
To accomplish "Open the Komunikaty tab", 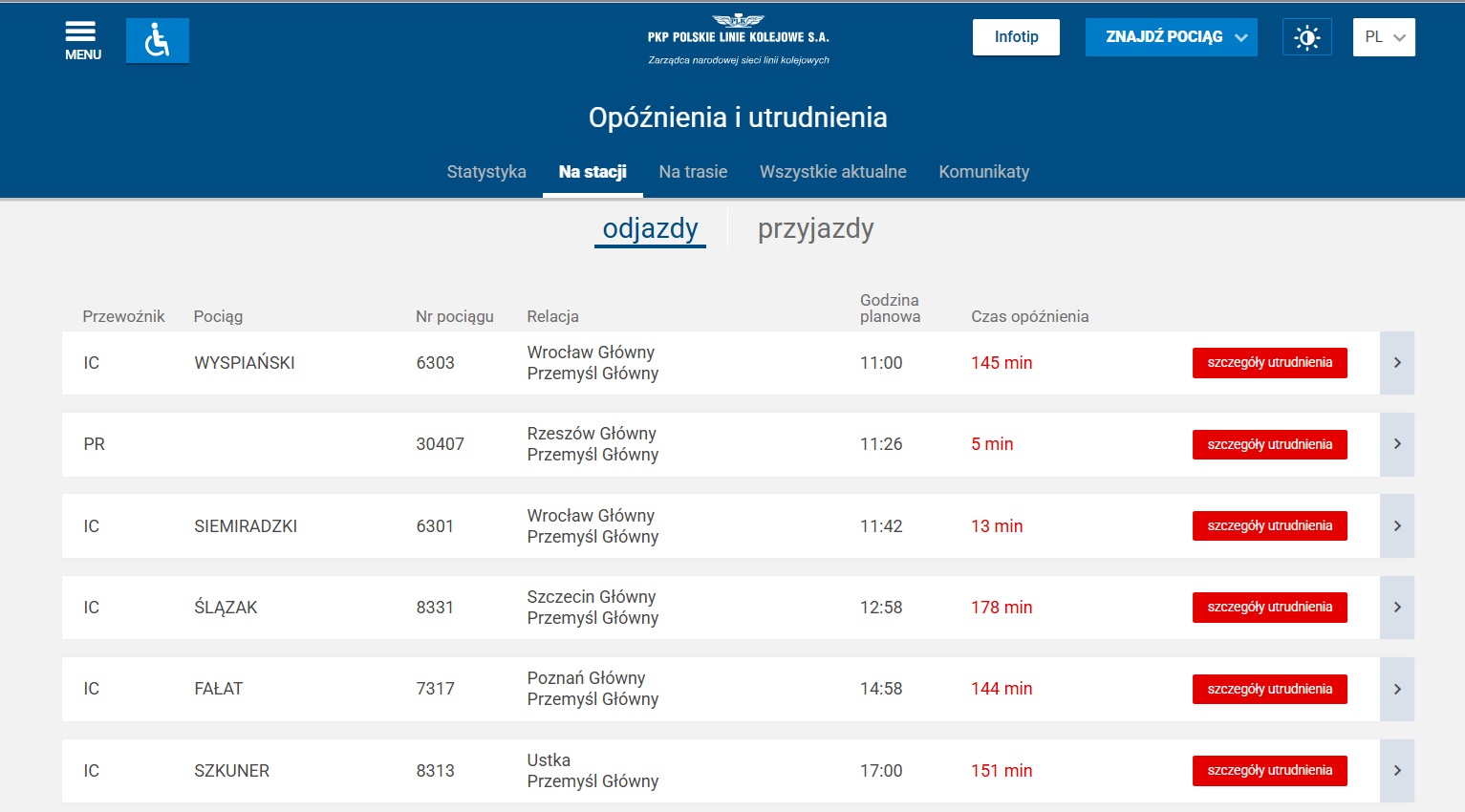I will (983, 172).
